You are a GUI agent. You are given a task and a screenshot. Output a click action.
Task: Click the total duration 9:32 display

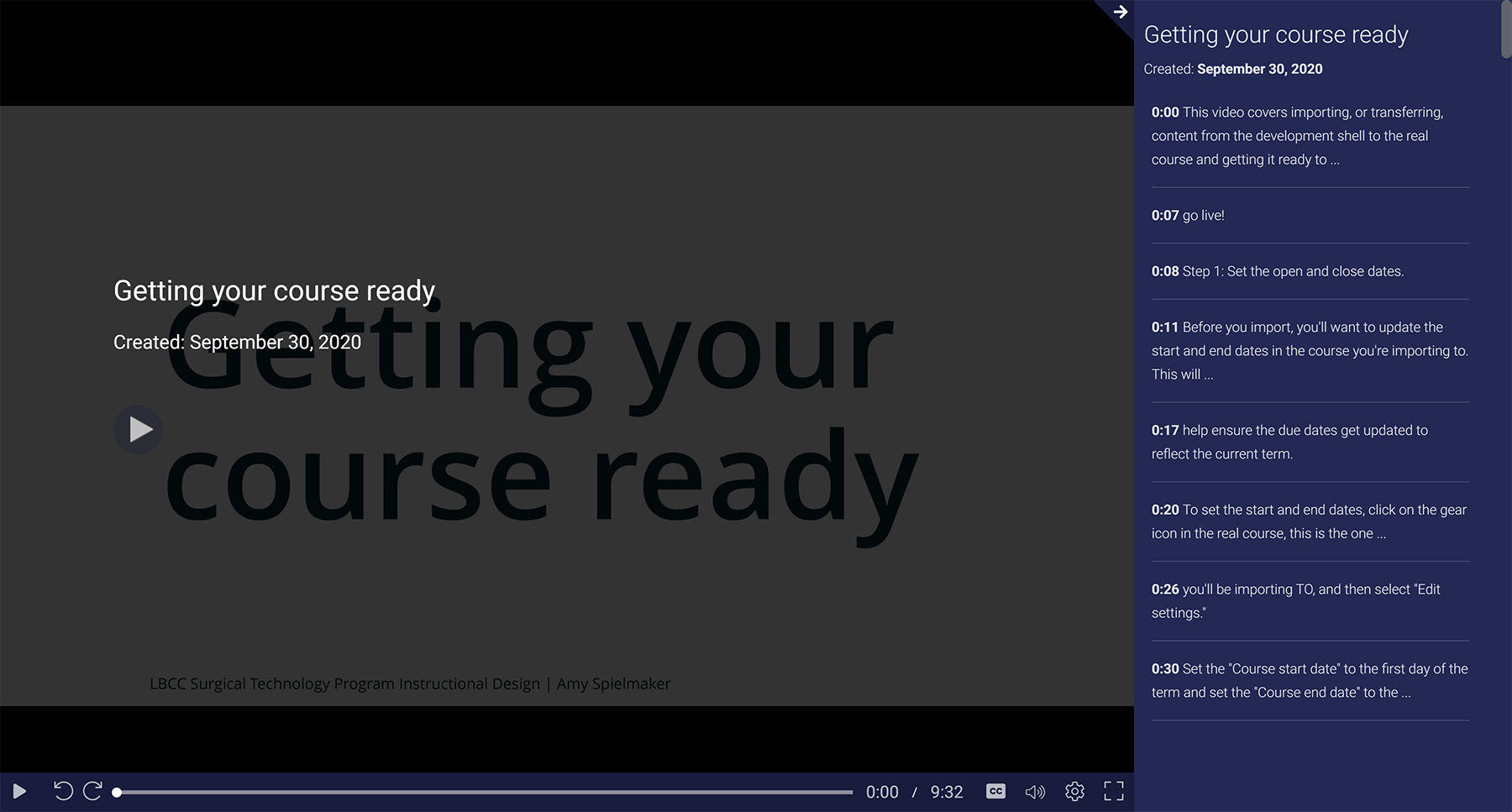click(947, 792)
